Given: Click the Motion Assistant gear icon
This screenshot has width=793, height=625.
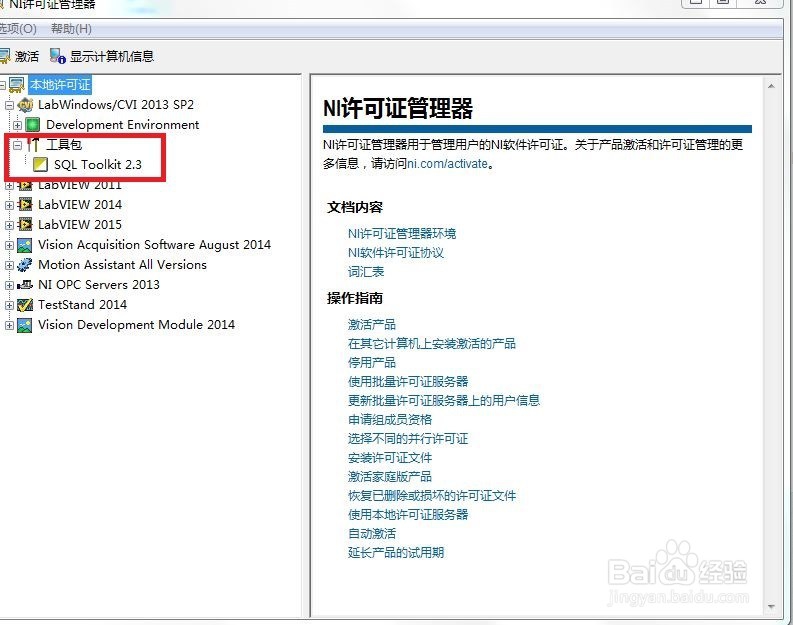Looking at the screenshot, I should tap(25, 264).
